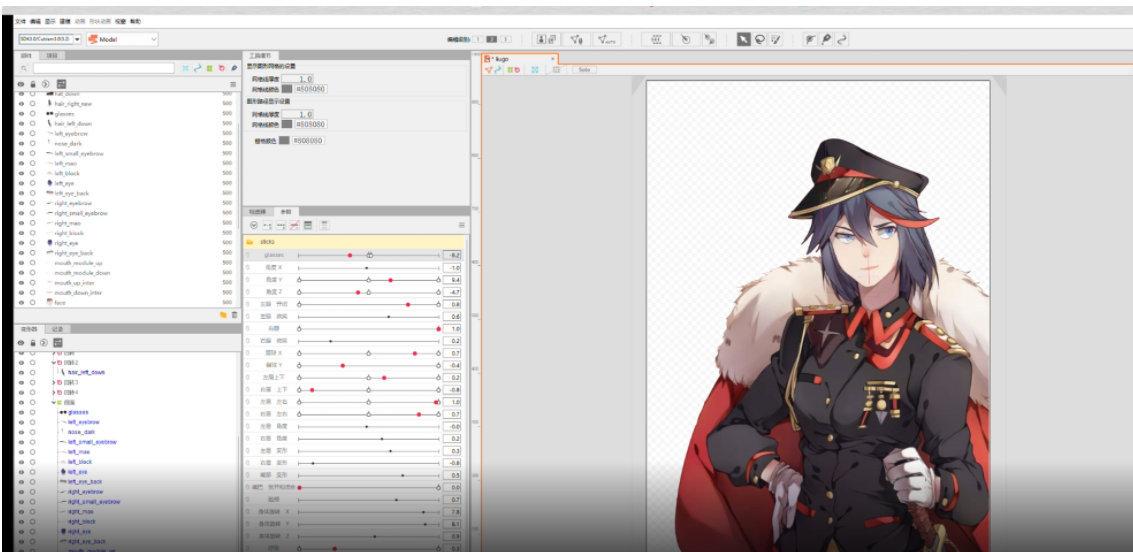Viewport: 1133px width, 552px height.
Task: Open the 文件 menu
Action: tap(20, 22)
